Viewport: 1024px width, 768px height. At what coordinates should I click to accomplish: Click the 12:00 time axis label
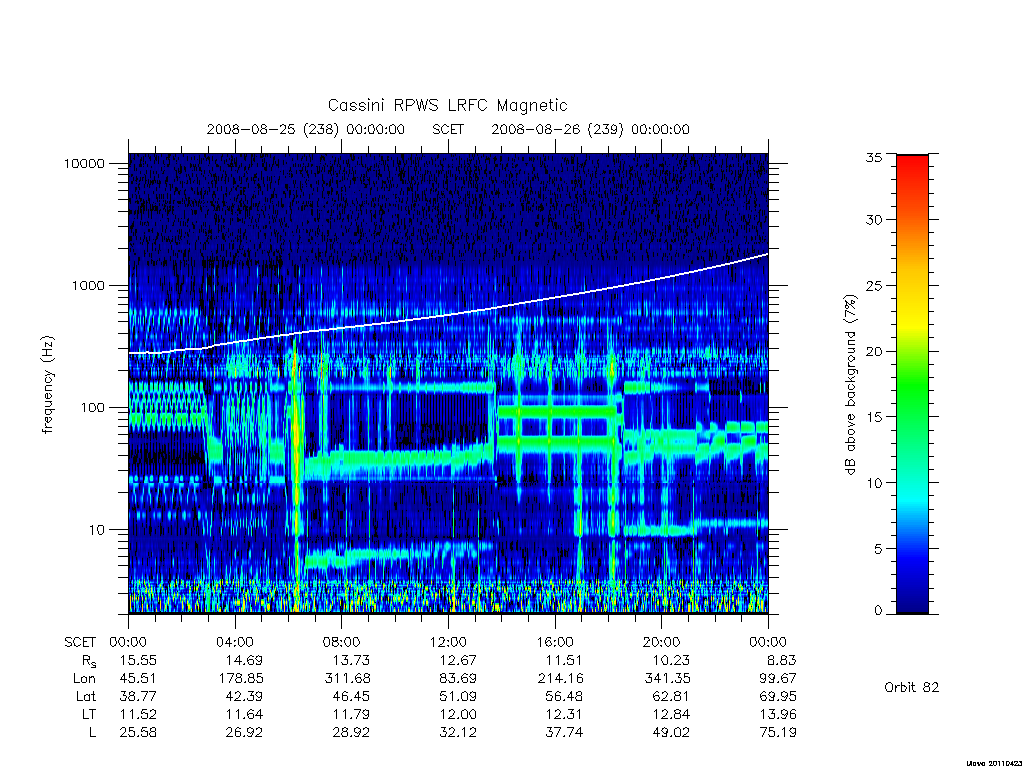pos(448,642)
